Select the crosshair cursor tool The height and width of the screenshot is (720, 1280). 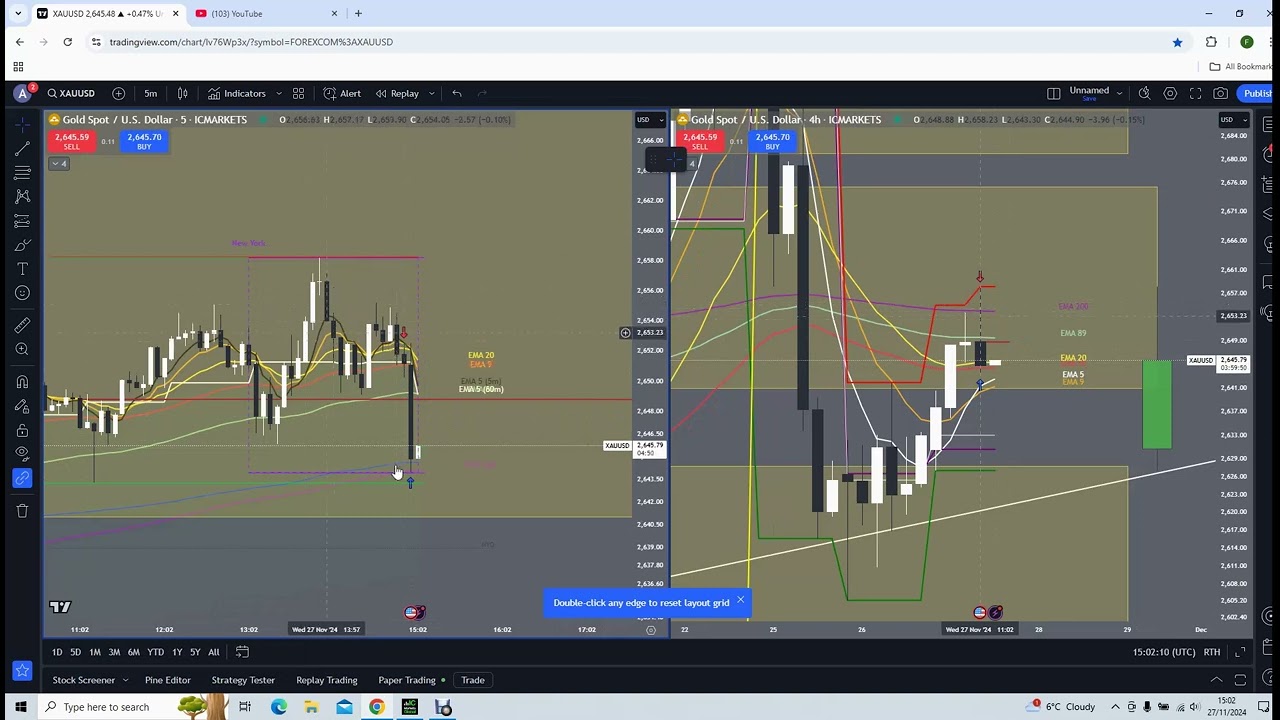[x=22, y=124]
